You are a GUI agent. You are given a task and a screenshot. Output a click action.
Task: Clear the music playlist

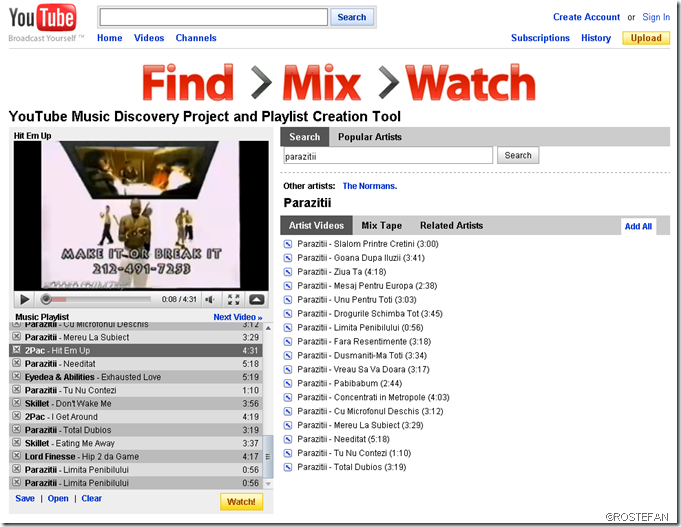[92, 498]
